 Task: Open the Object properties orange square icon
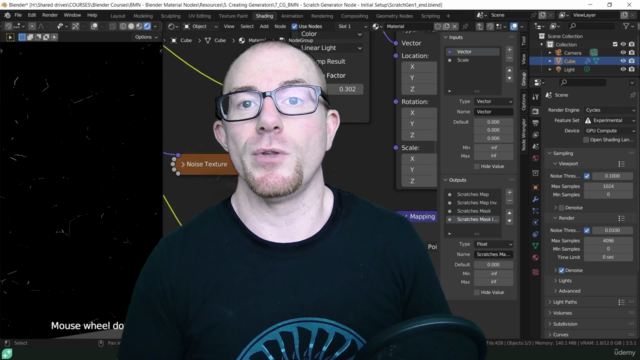pyautogui.click(x=536, y=187)
